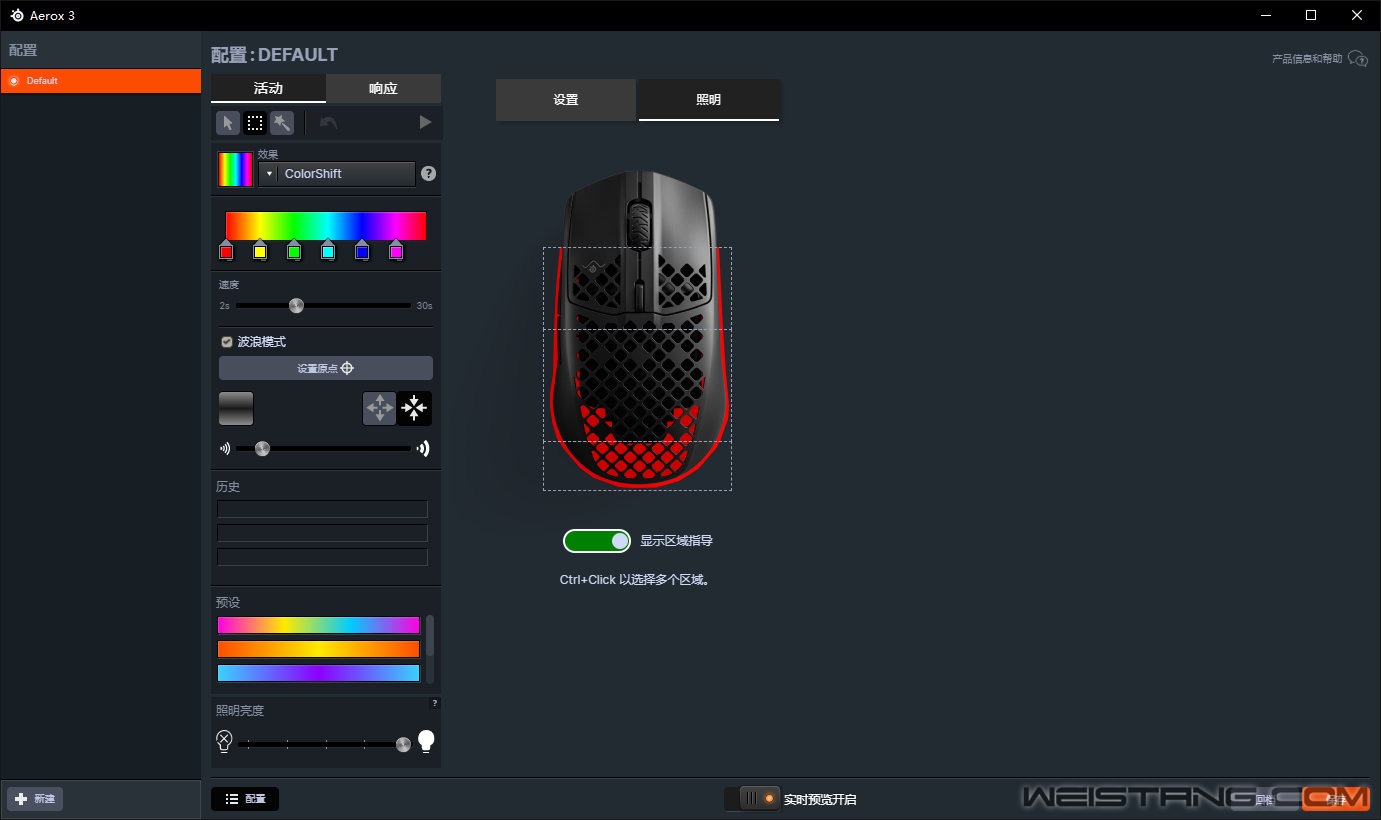Select the magic wand tool

tap(282, 123)
